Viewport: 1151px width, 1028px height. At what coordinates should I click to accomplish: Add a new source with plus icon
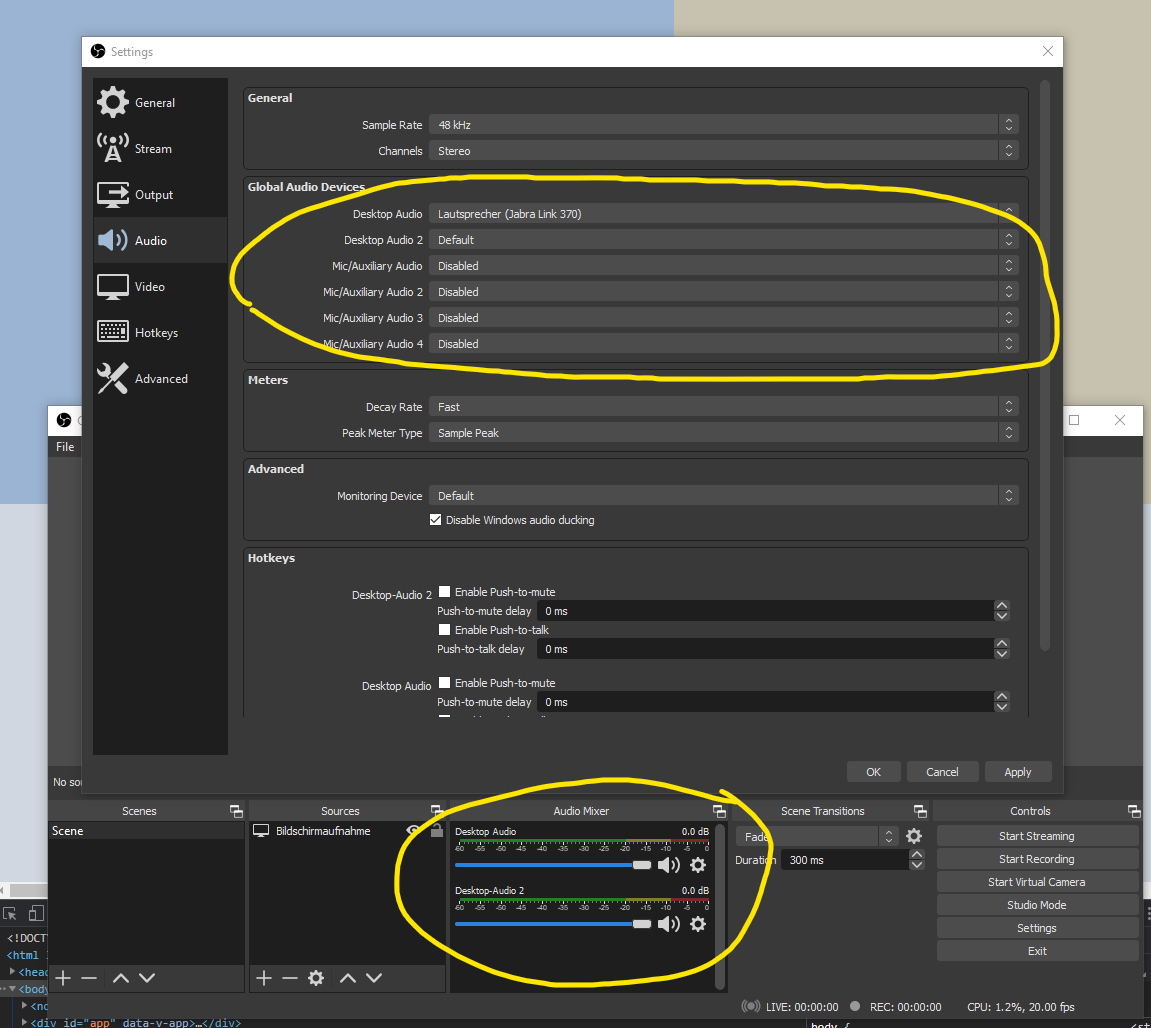click(x=264, y=977)
